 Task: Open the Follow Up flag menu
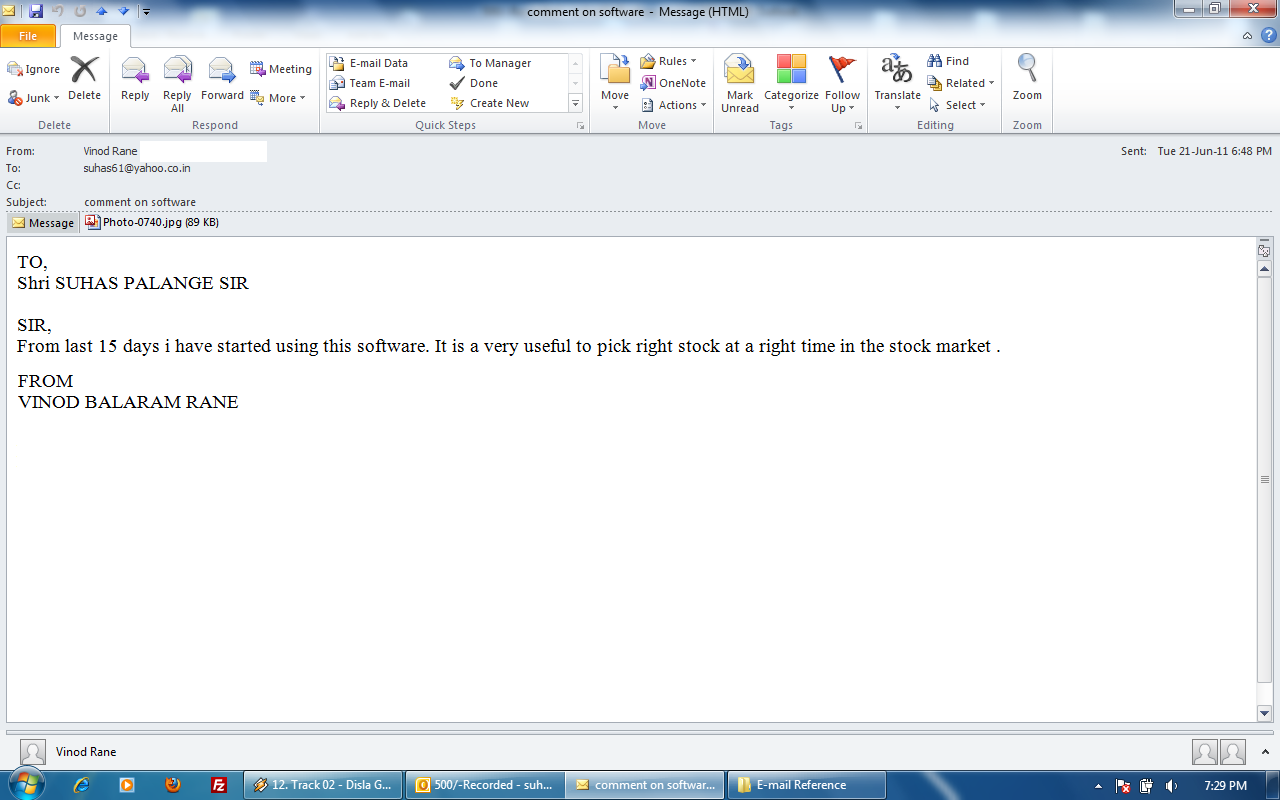pos(842,84)
